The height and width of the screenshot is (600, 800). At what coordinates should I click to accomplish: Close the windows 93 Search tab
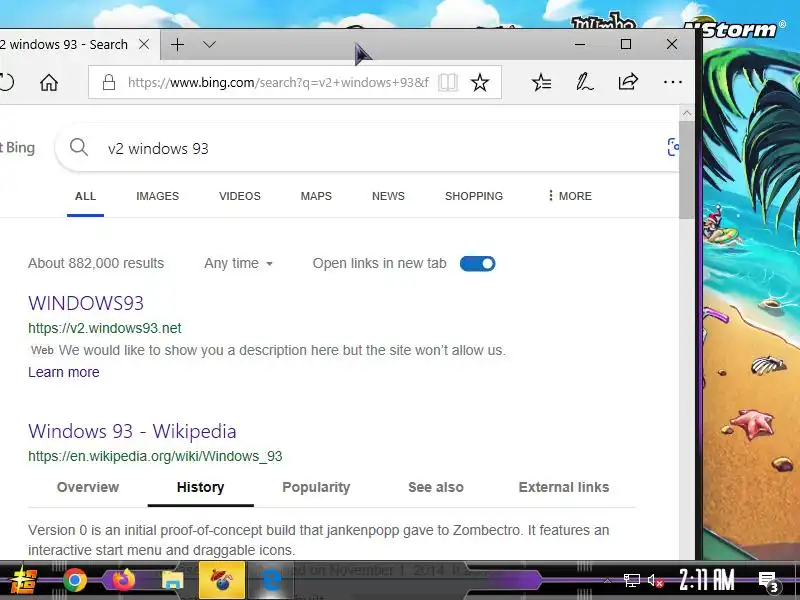click(x=144, y=44)
